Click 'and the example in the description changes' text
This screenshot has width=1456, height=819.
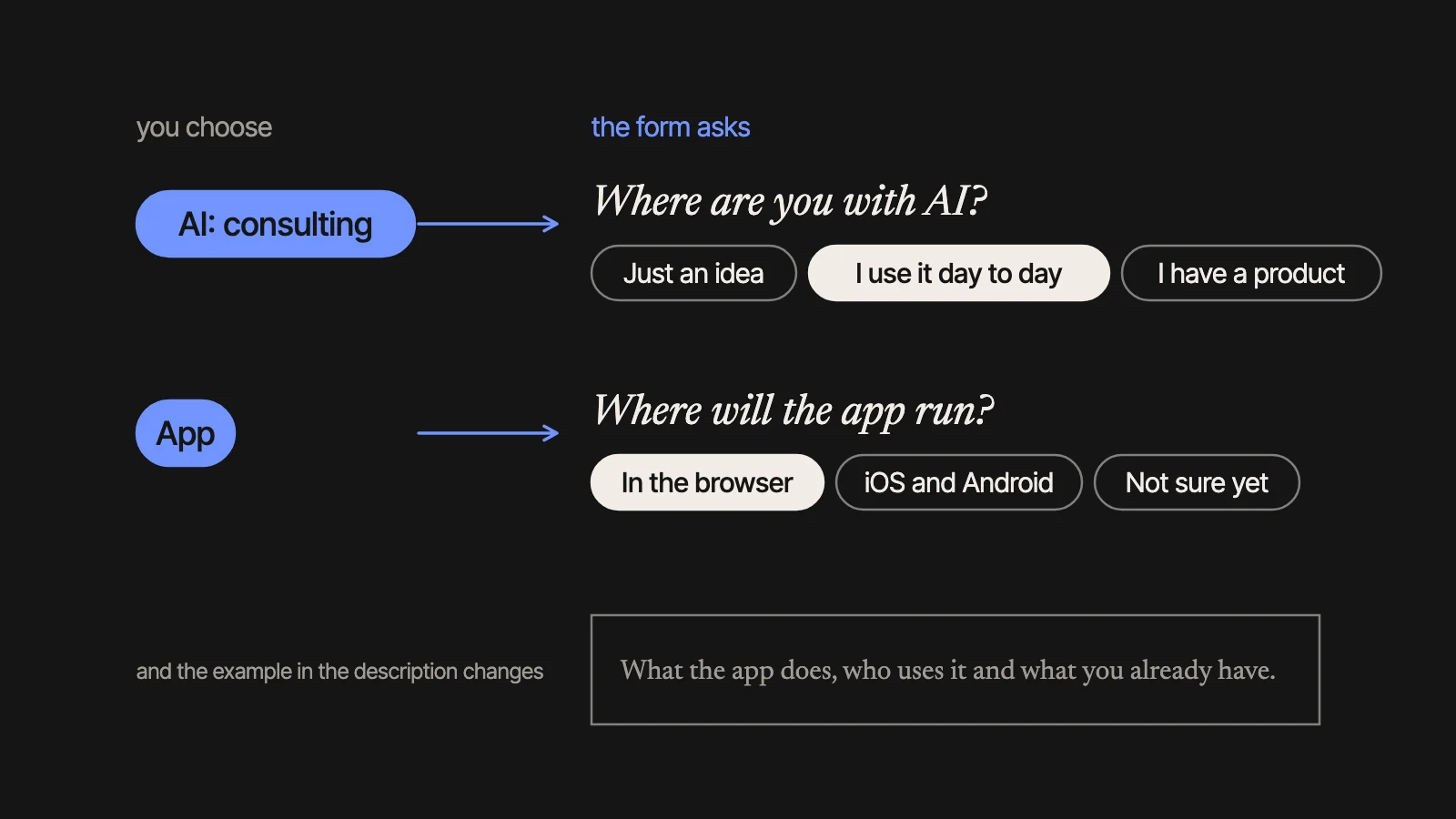pos(339,672)
